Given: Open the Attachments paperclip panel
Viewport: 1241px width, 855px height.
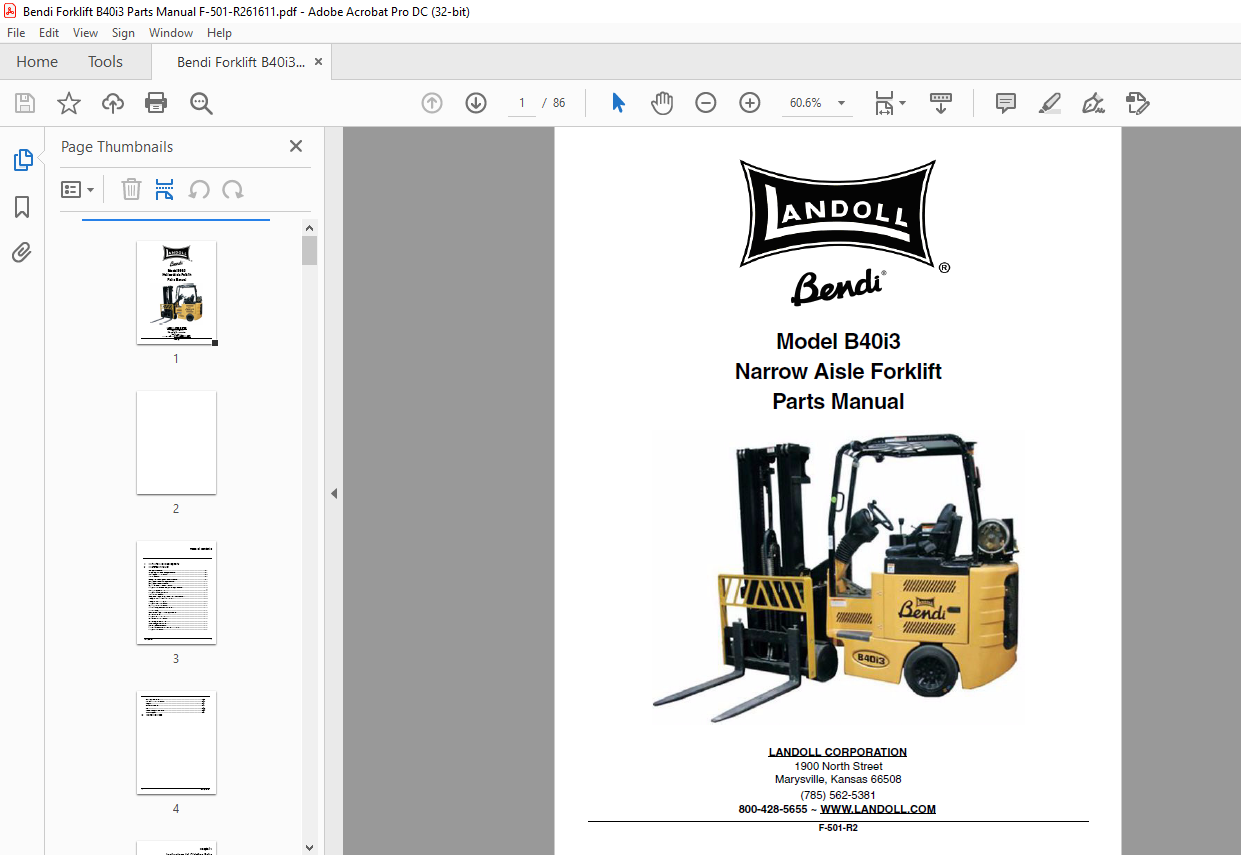Looking at the screenshot, I should coord(22,252).
